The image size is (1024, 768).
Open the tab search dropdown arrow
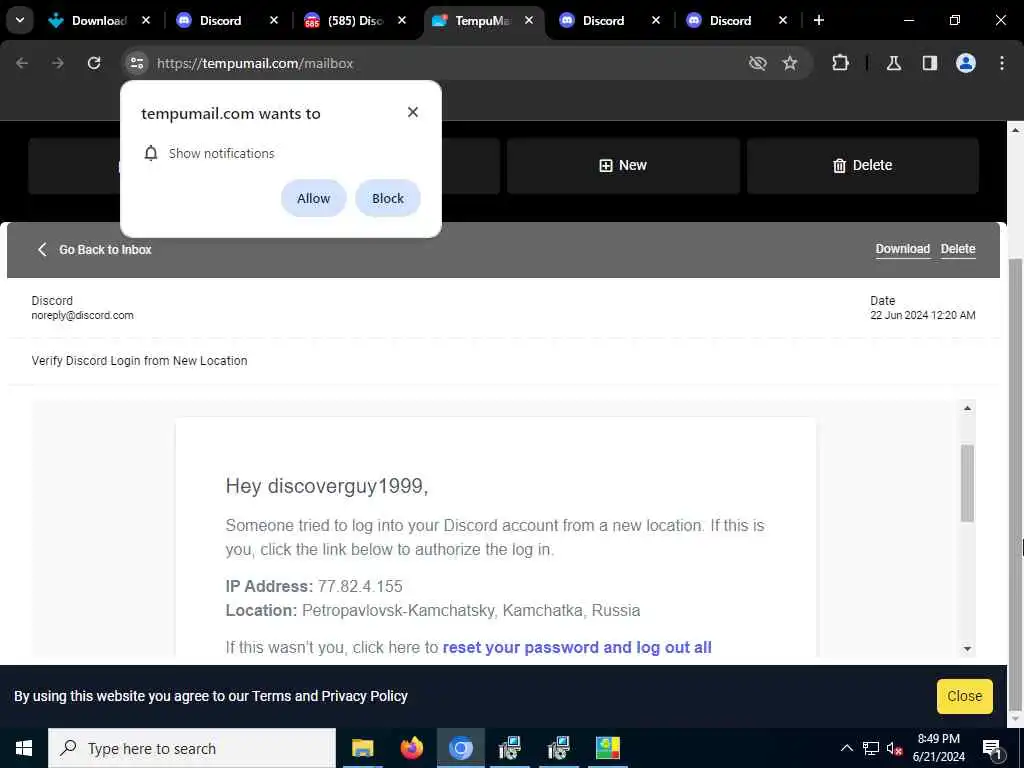pos(20,20)
